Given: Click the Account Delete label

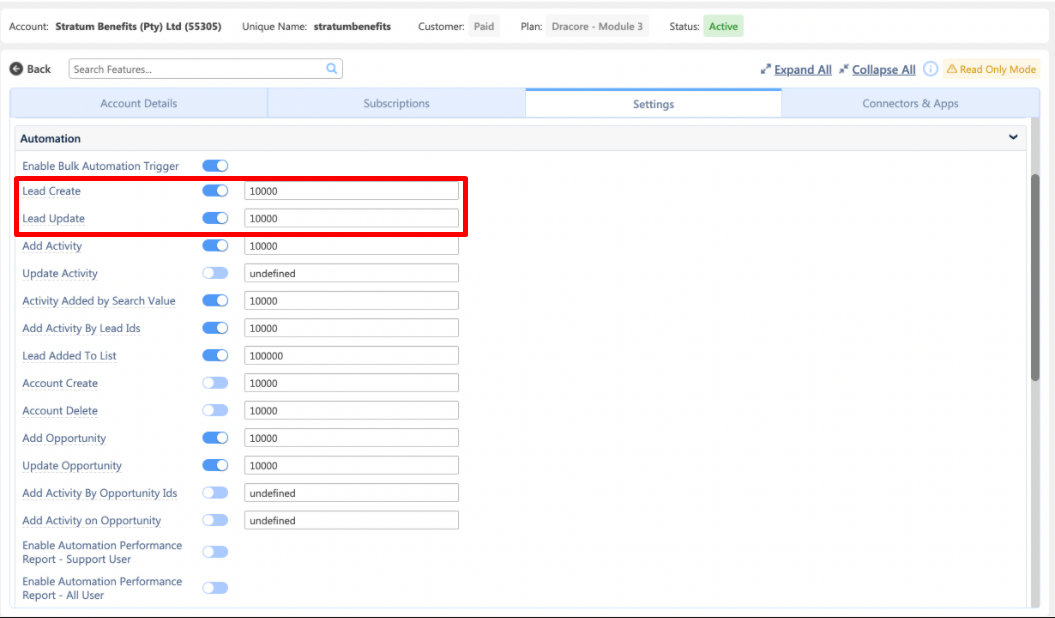Looking at the screenshot, I should pos(60,410).
